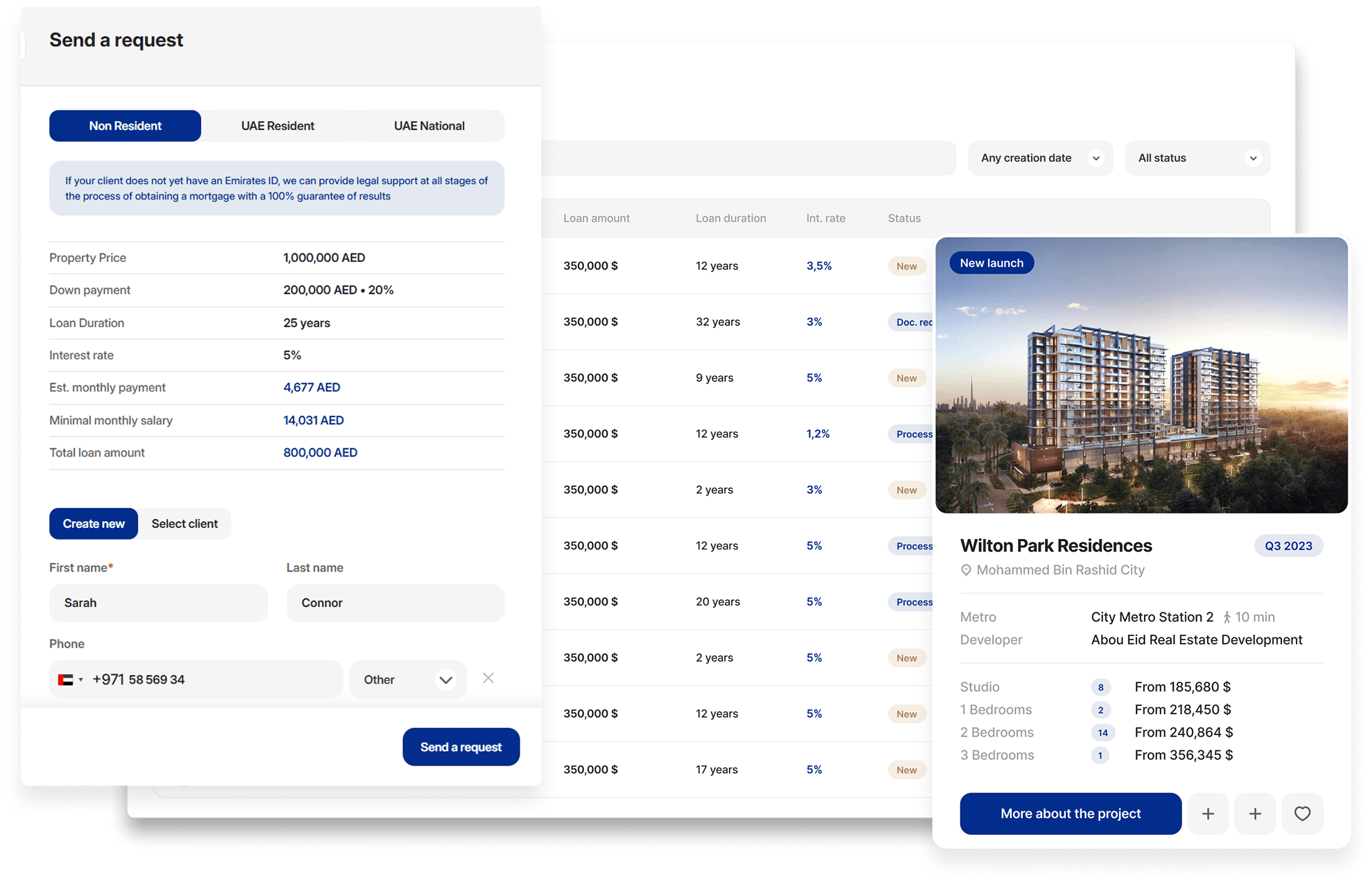Screen dimensions: 1372x884
Task: Open the Any creation date dropdown
Action: pos(1039,158)
